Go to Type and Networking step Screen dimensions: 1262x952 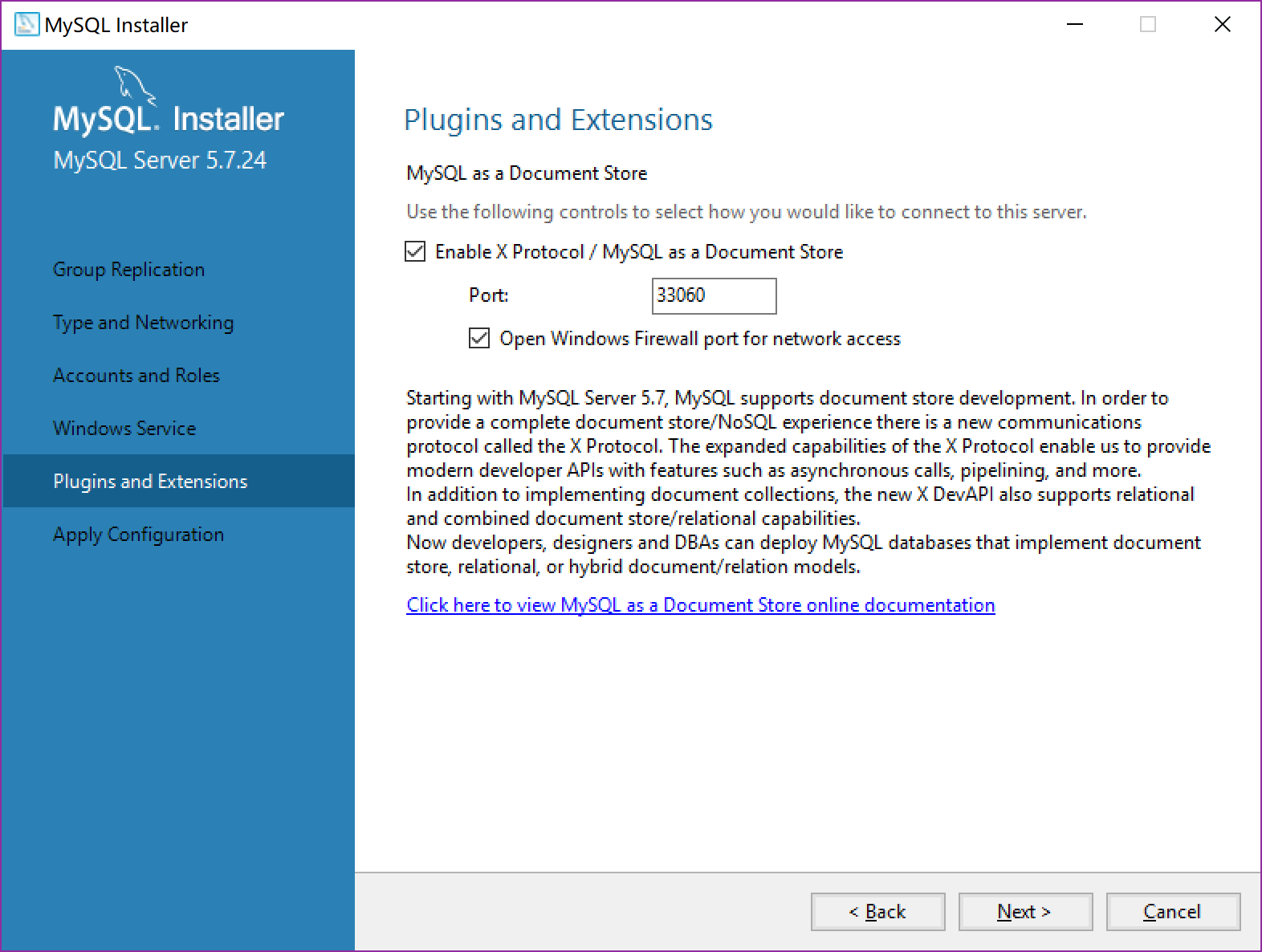[143, 323]
